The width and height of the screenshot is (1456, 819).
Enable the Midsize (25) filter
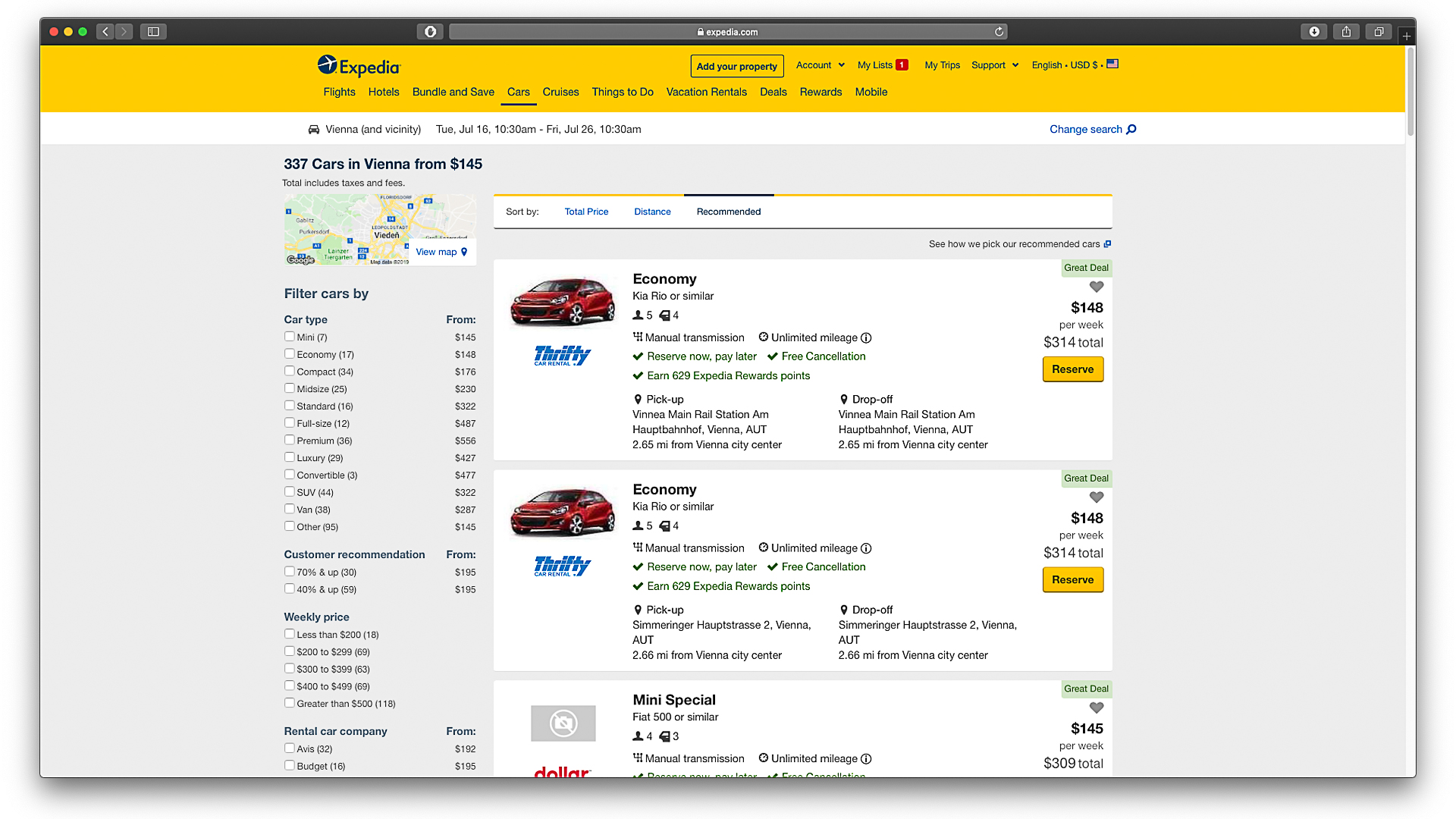[x=289, y=388]
